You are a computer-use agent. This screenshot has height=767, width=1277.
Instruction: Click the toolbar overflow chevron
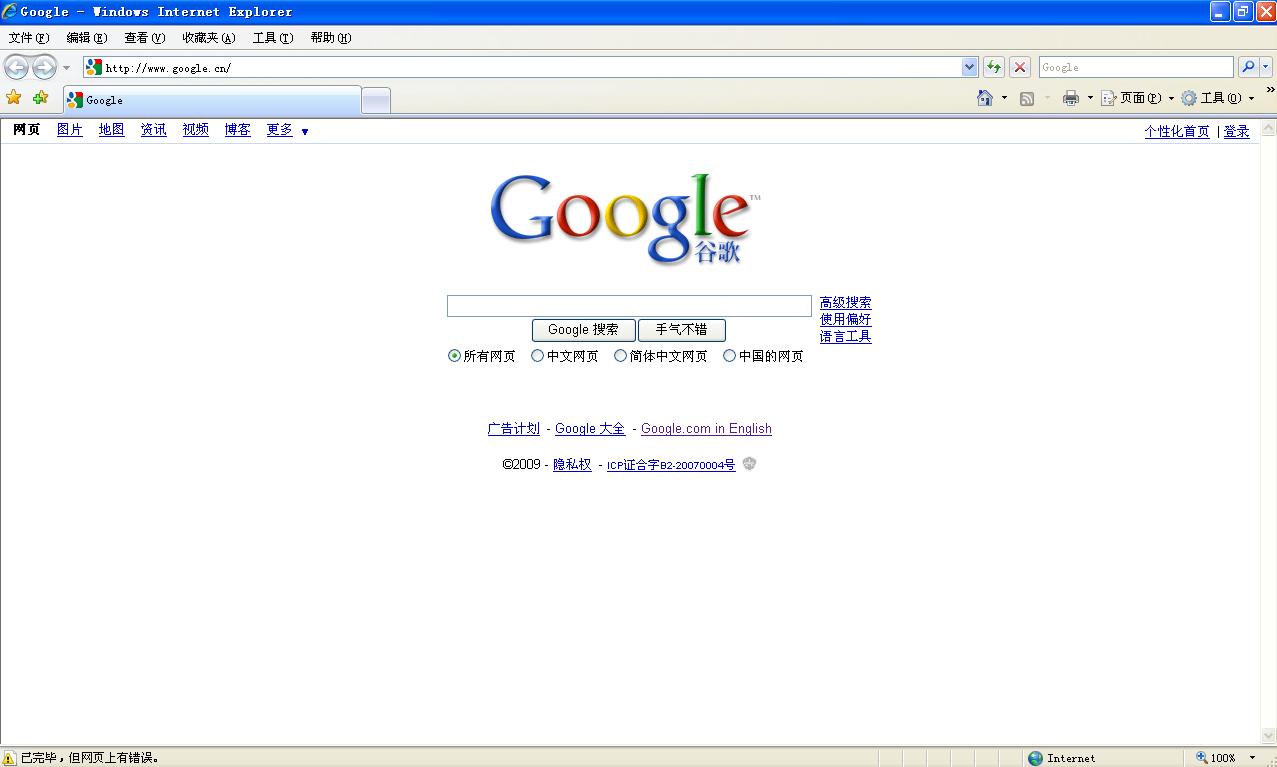click(1271, 90)
